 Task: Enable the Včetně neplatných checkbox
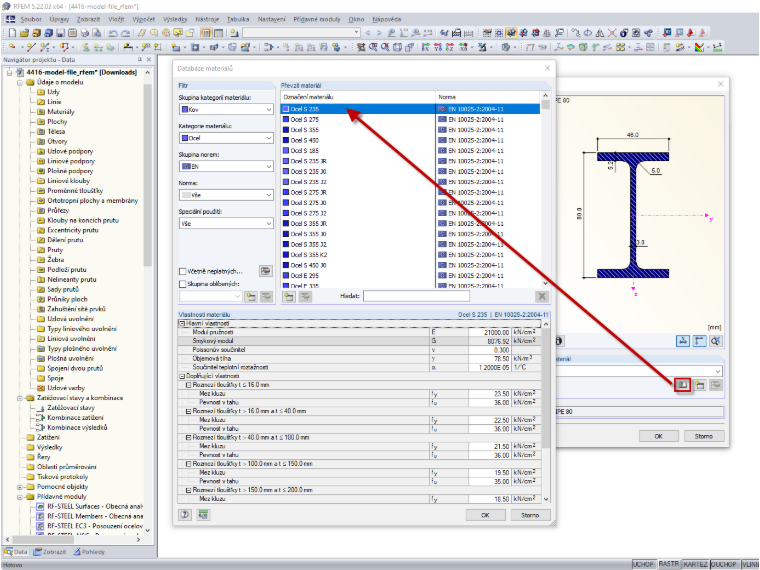coord(183,271)
